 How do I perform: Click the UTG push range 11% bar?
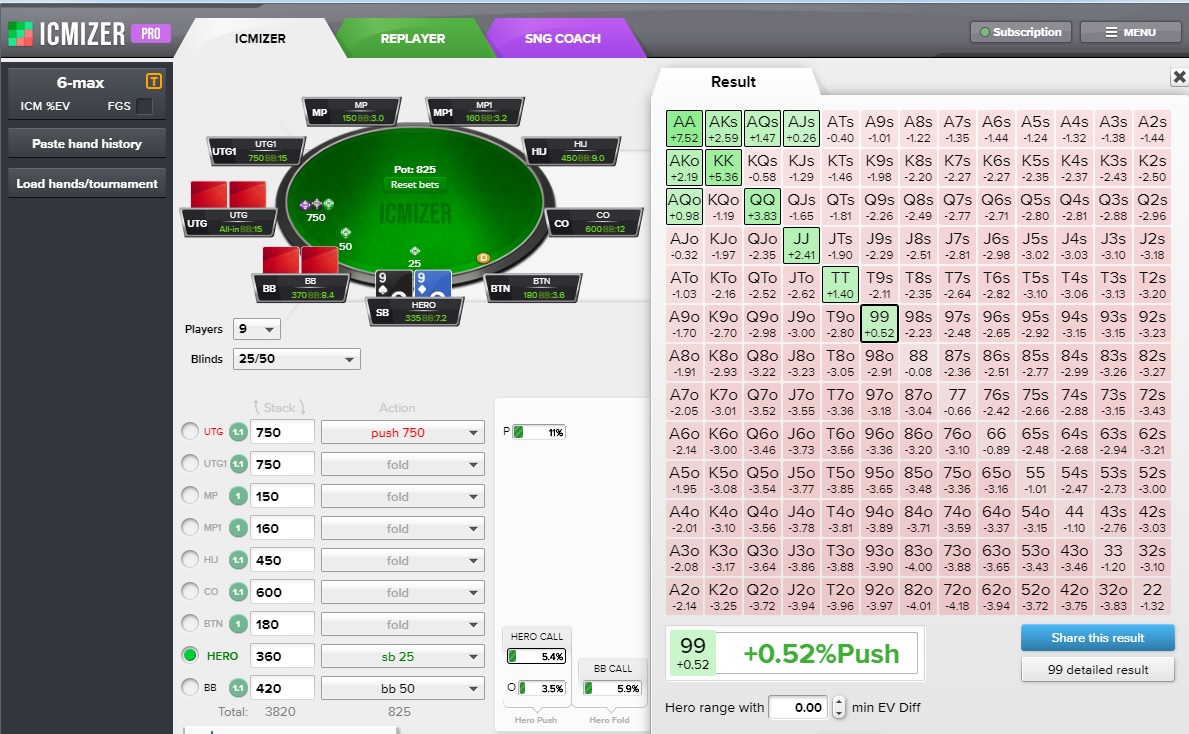click(539, 432)
